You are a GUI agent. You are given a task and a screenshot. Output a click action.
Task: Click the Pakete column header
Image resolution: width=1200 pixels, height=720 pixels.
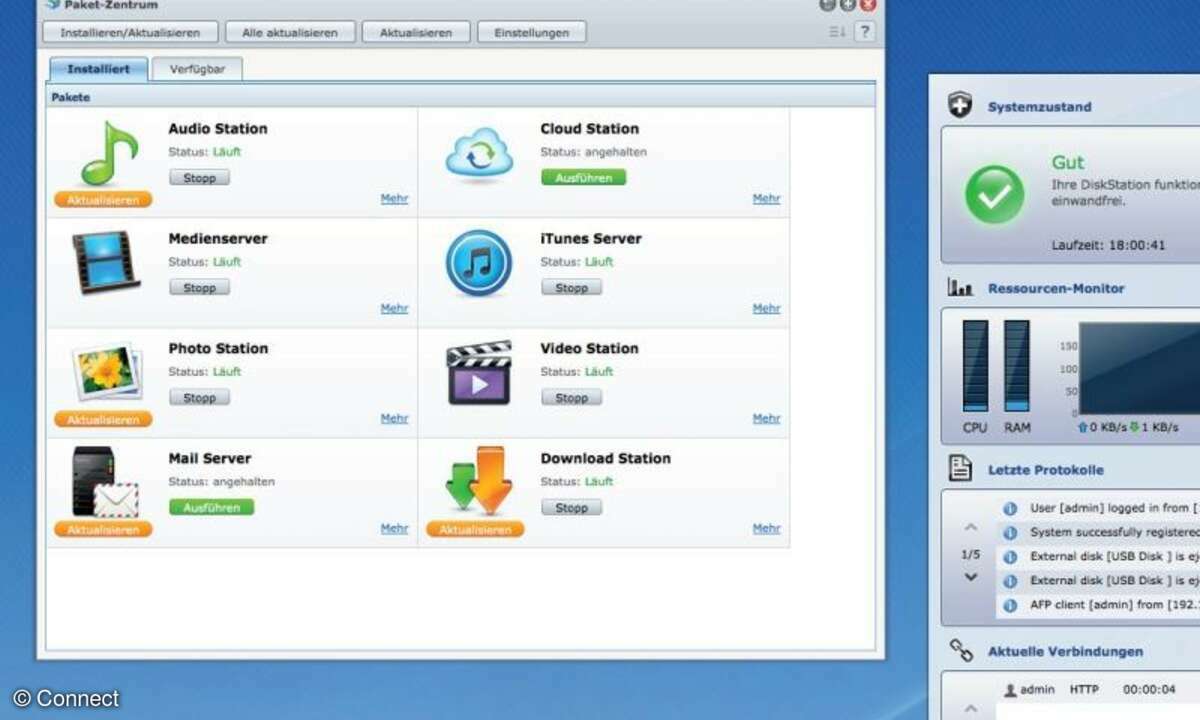[x=461, y=98]
